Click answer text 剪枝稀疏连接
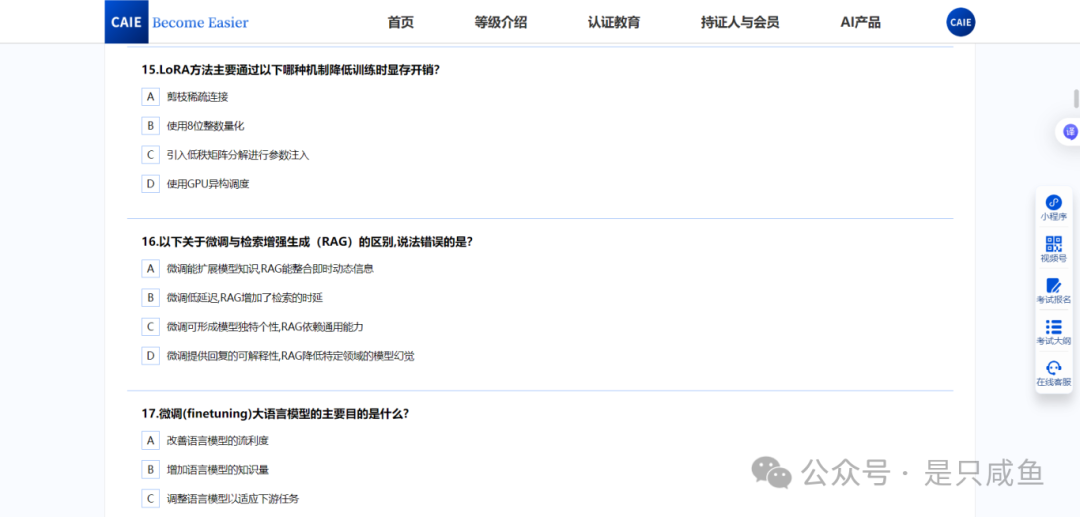The image size is (1080, 517). 198,97
